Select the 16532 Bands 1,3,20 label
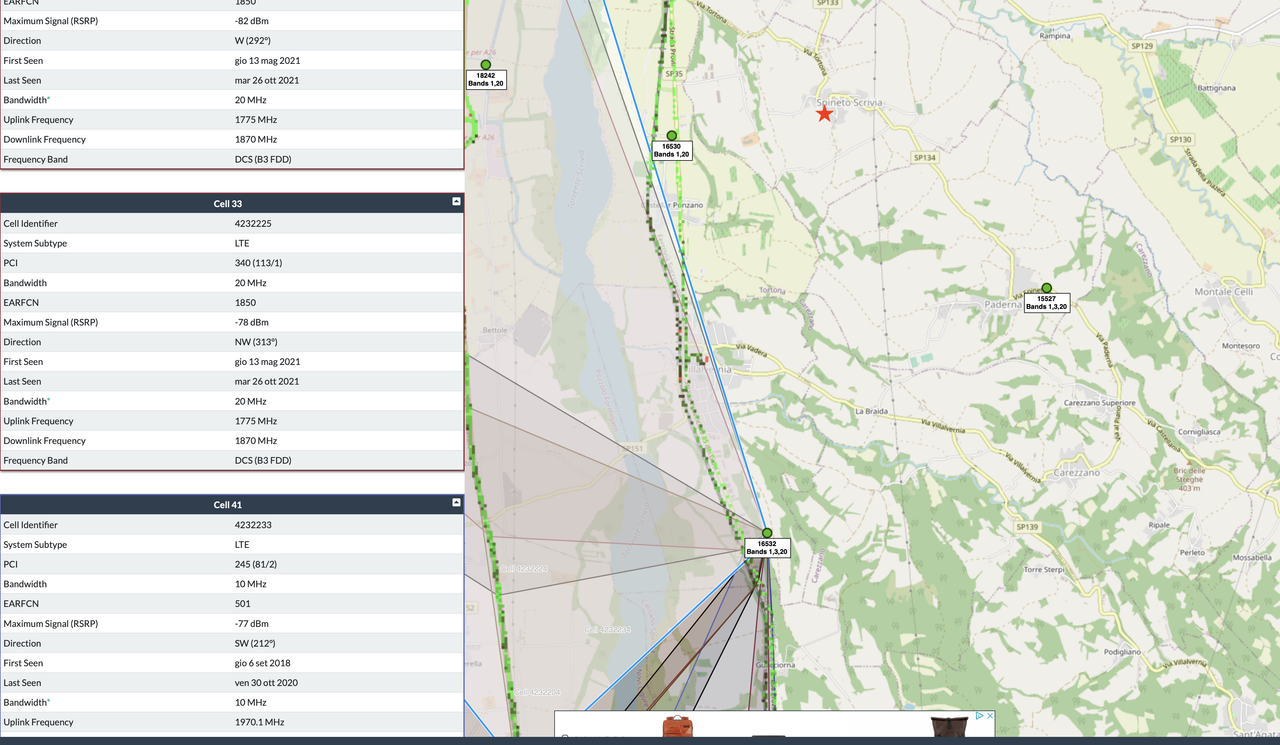Viewport: 1280px width, 745px height. [767, 548]
